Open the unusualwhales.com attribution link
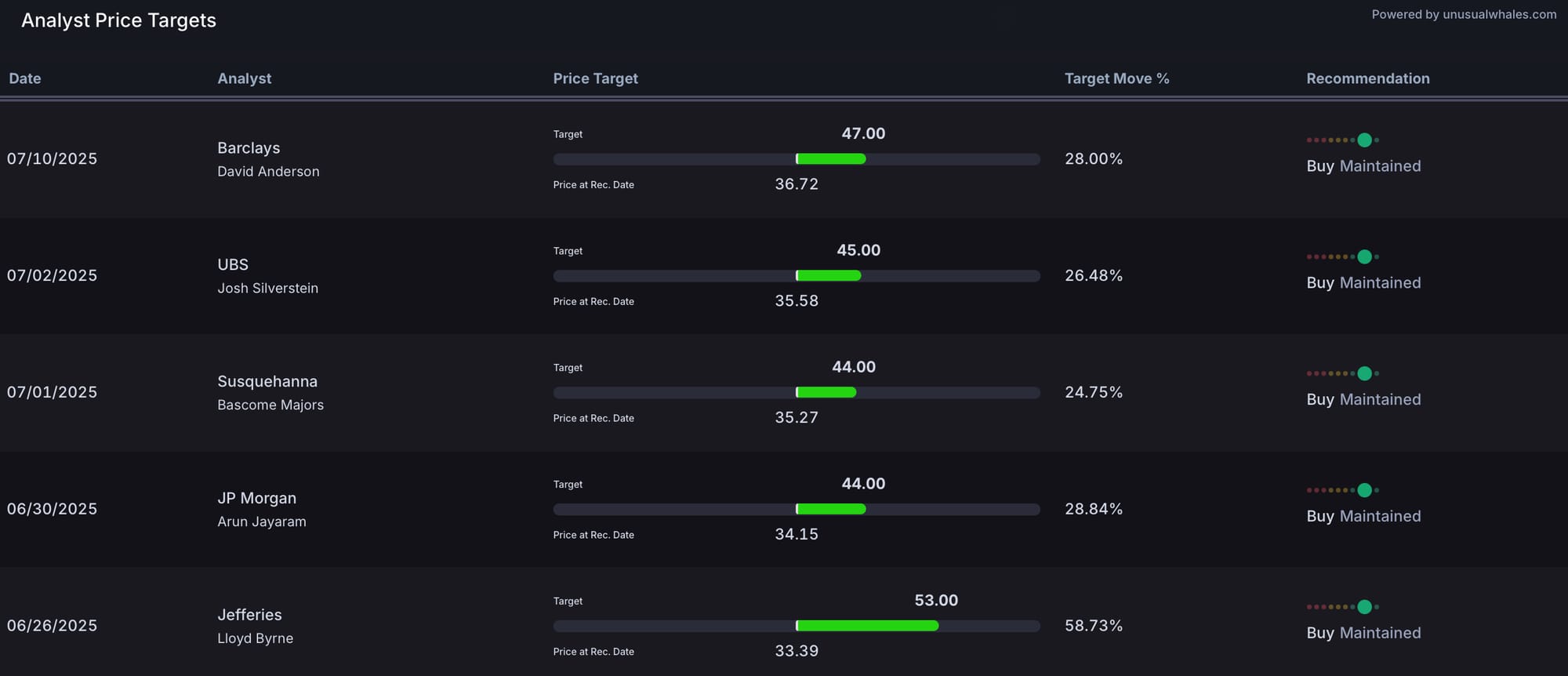This screenshot has width=1568, height=676. coord(1465,14)
